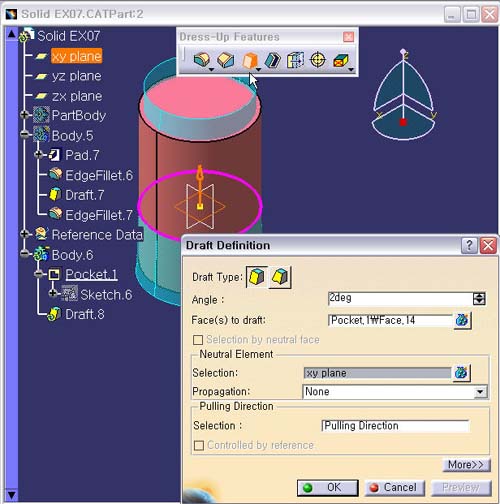Collapse the Body.5 tree node
The image size is (500, 504).
pyautogui.click(x=24, y=135)
